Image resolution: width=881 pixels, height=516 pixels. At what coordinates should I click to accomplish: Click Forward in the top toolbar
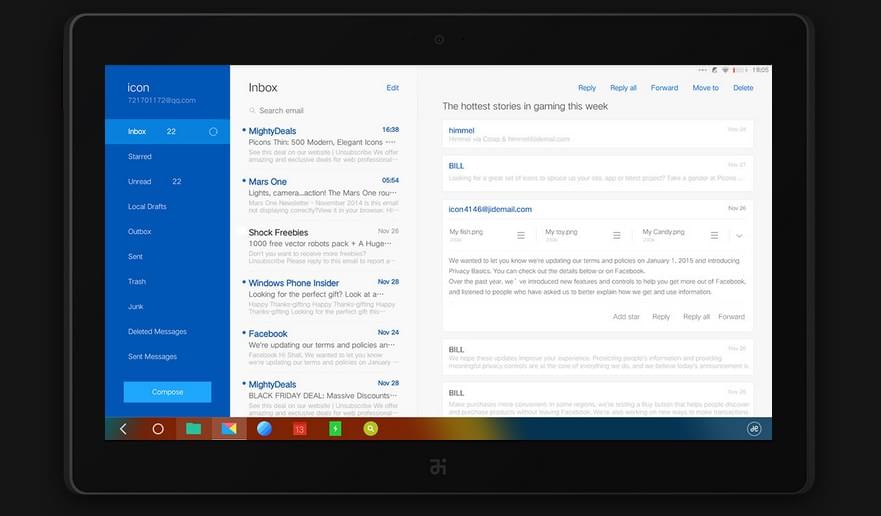pyautogui.click(x=664, y=88)
